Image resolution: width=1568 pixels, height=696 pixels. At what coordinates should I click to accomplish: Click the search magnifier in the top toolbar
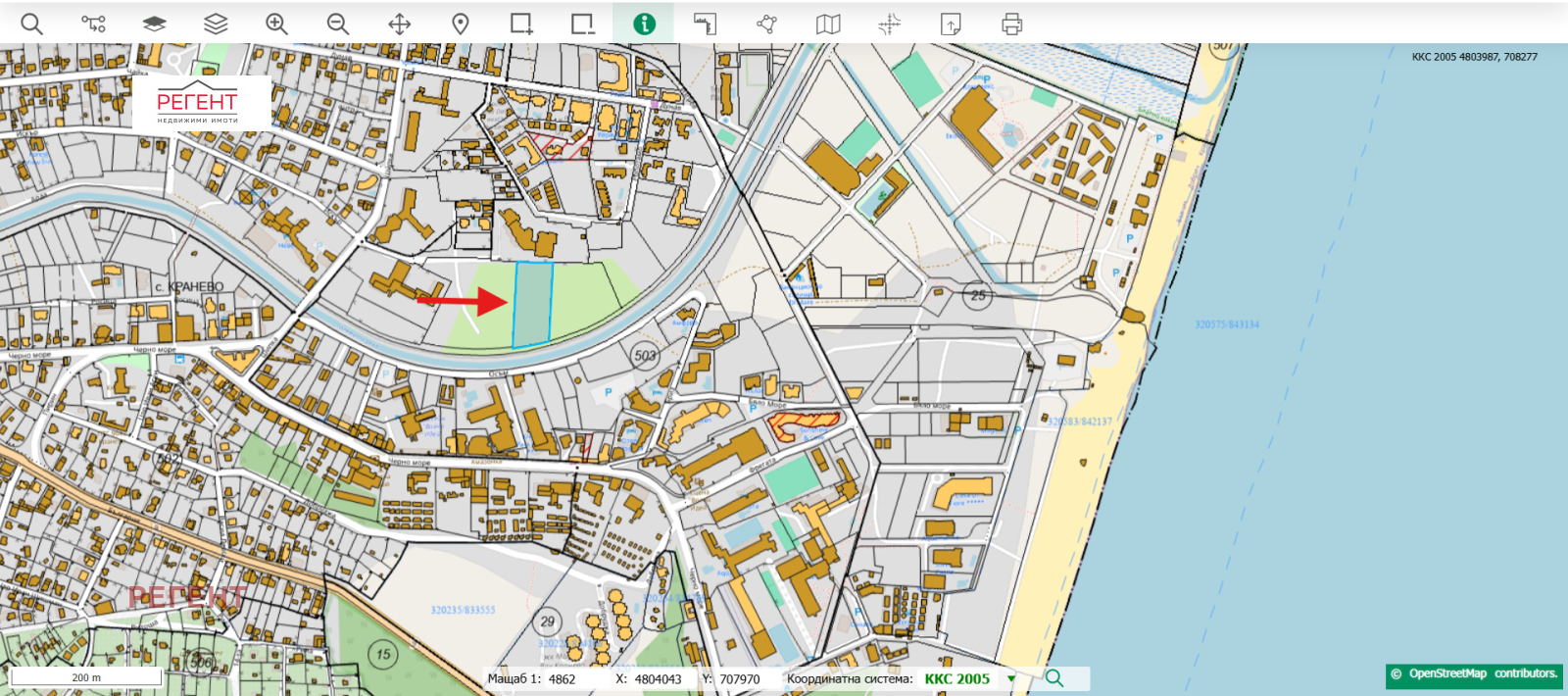pos(31,24)
